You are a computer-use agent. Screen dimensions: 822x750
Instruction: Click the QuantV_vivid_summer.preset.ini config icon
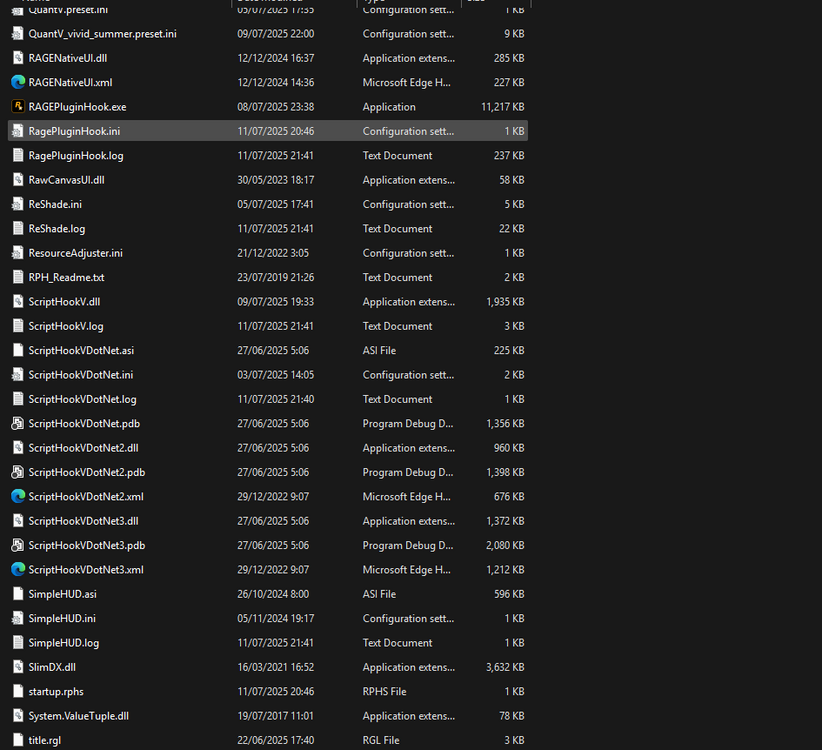coord(18,33)
